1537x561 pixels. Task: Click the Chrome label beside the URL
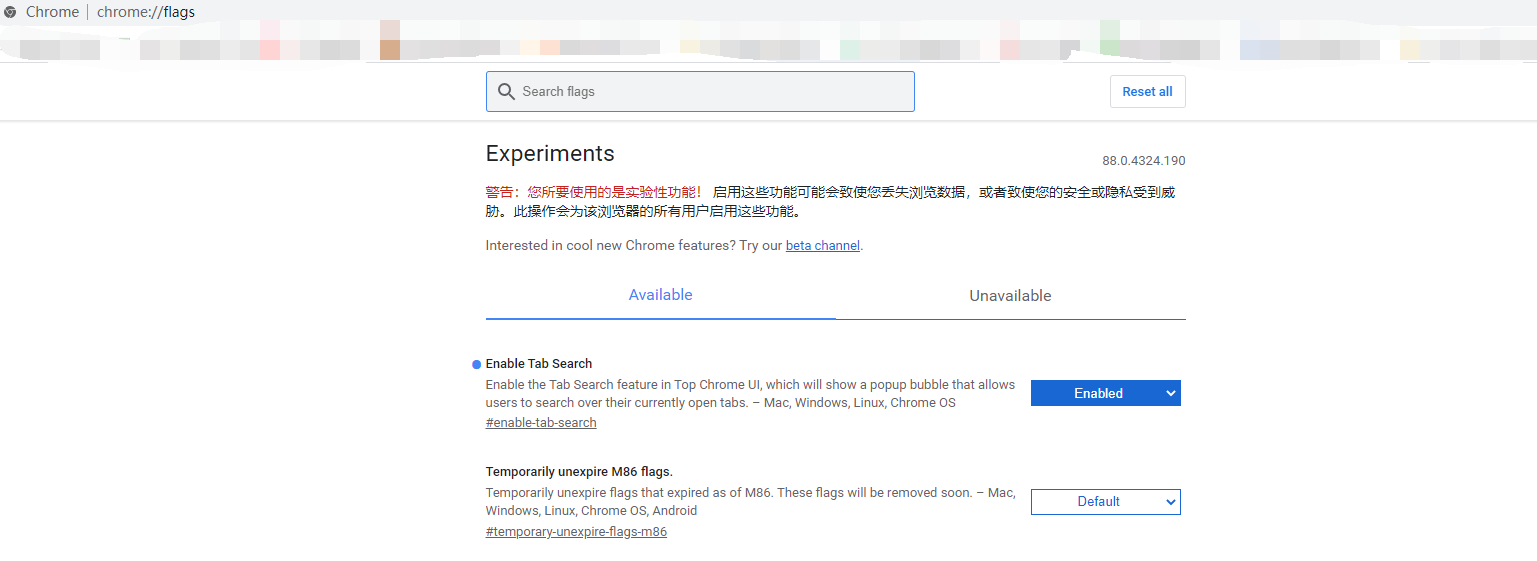[x=52, y=12]
